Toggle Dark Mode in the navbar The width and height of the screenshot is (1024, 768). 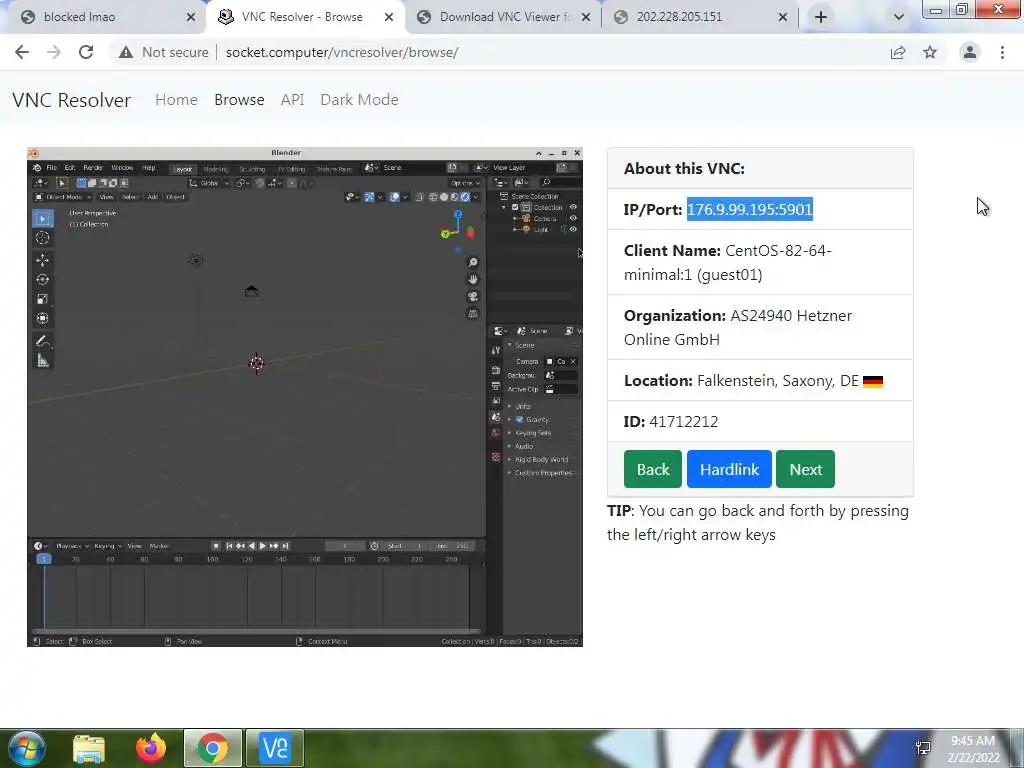(x=359, y=100)
